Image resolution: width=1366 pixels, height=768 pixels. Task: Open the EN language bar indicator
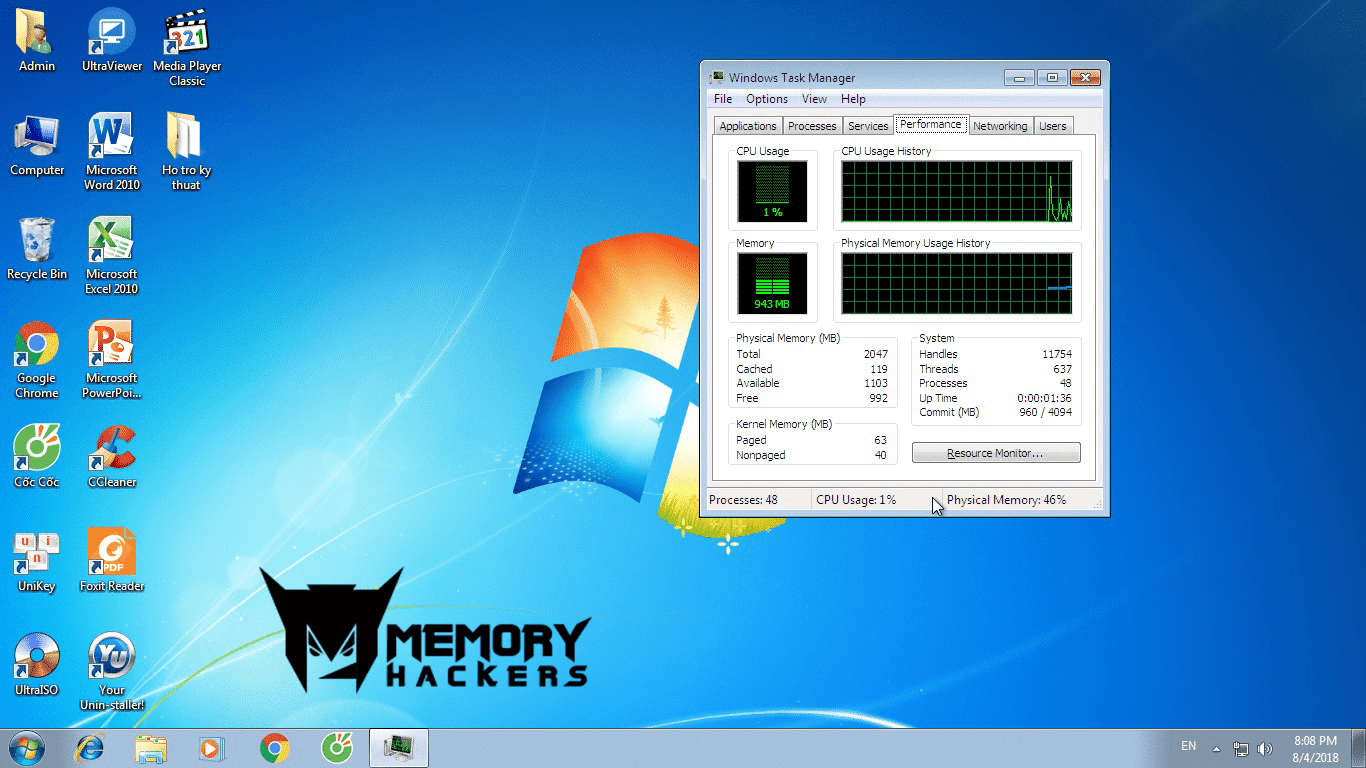[x=1188, y=746]
